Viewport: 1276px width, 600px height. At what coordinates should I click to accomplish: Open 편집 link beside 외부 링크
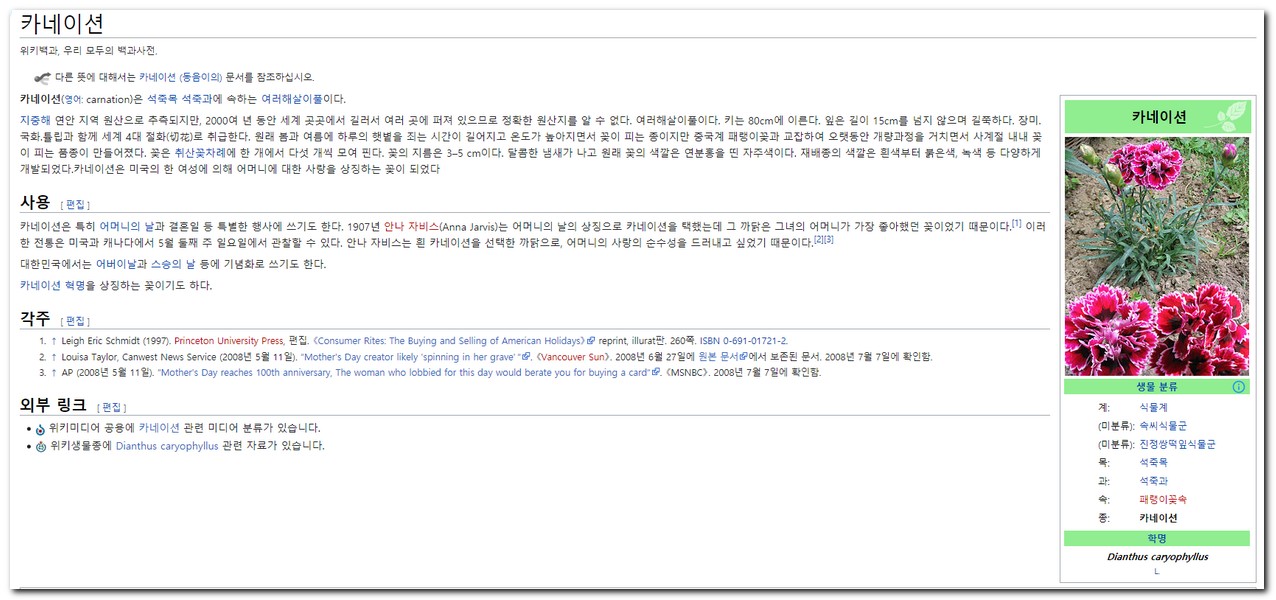click(112, 407)
